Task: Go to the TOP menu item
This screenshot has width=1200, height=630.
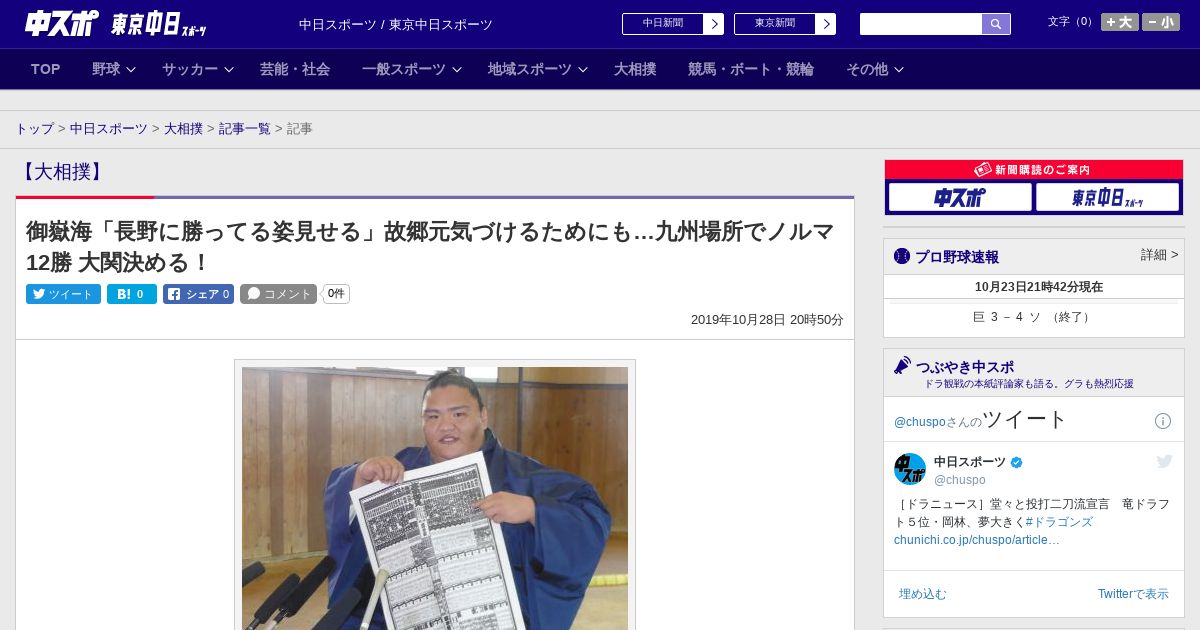Action: click(46, 69)
